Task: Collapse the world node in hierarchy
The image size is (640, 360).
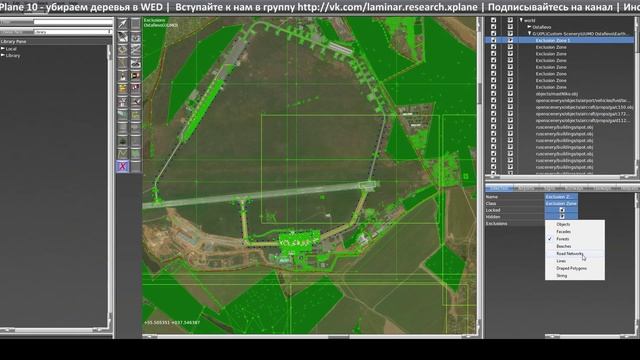Action: 521,20
